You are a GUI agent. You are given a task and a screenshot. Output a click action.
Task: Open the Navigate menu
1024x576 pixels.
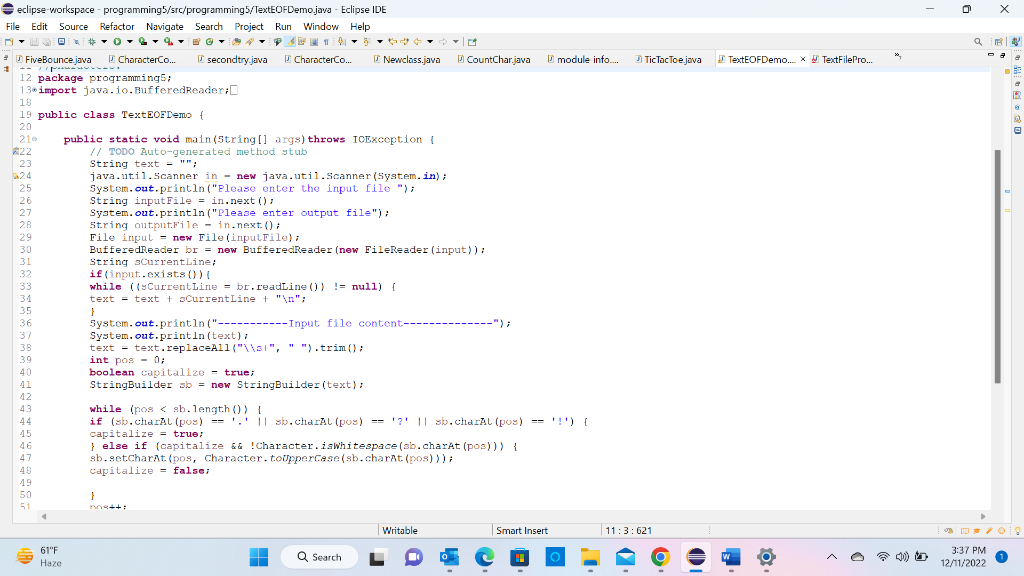[x=165, y=27]
